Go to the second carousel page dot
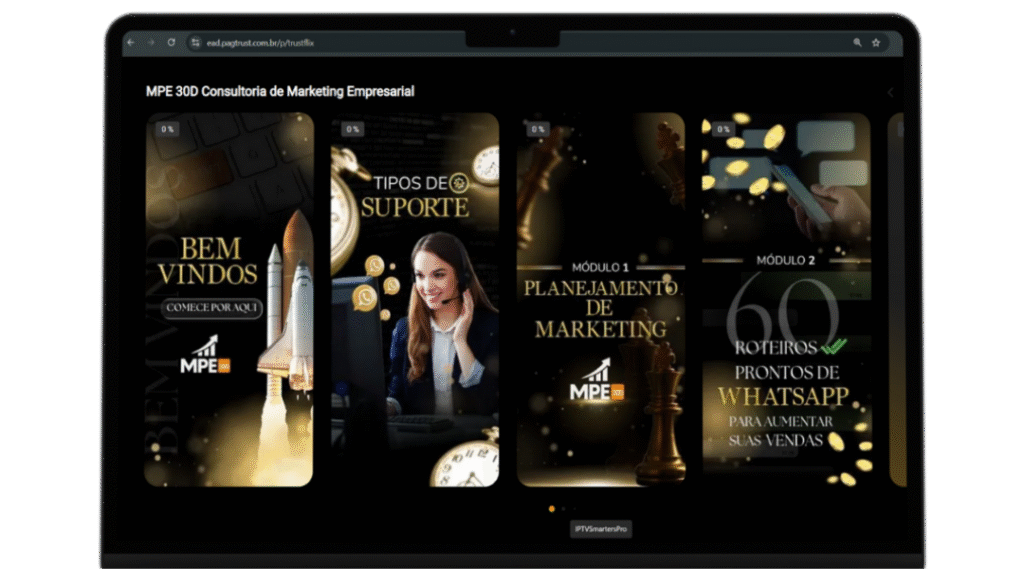Screen dimensions: 1024x569 tap(562, 509)
